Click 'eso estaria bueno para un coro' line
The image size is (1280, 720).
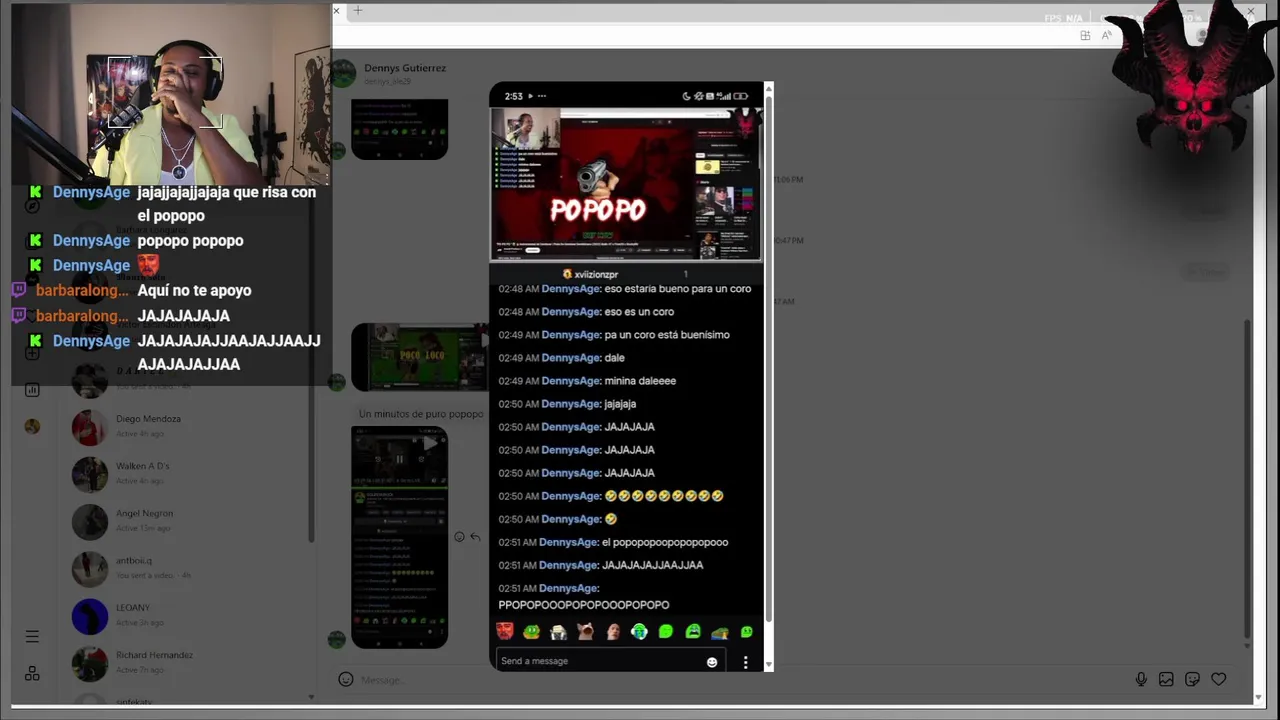678,289
